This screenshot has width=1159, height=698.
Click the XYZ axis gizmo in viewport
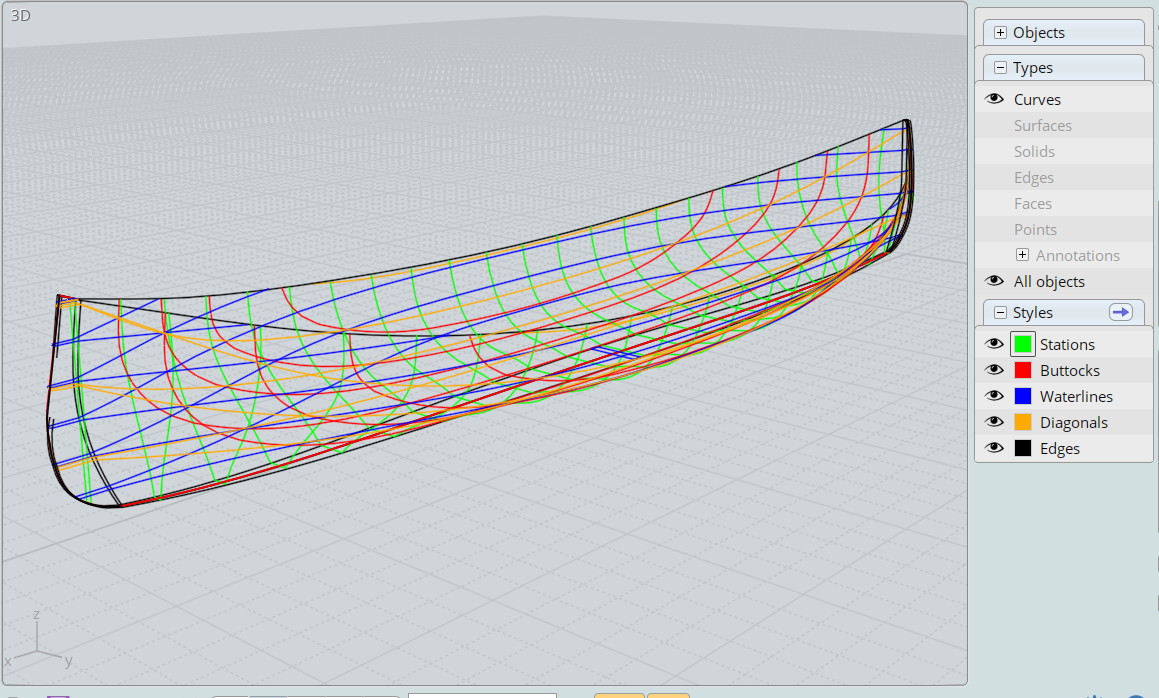coord(37,640)
